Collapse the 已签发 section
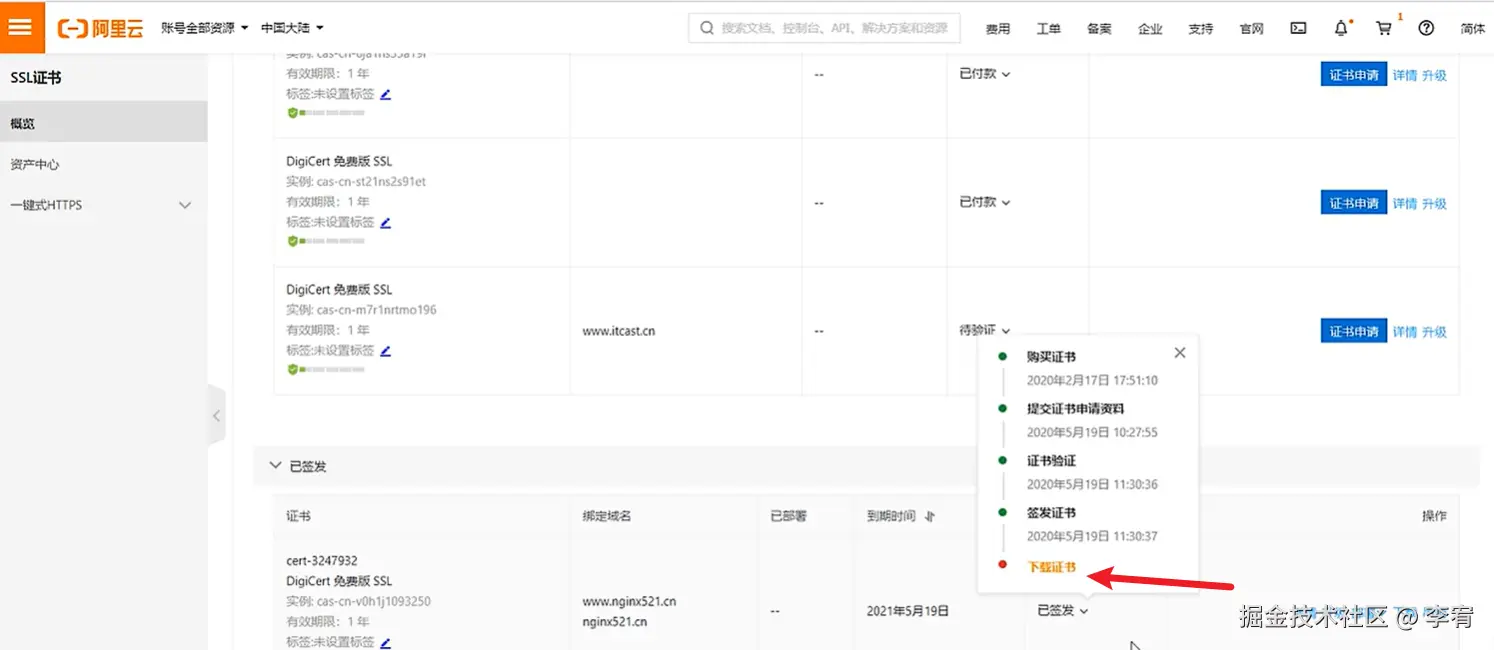The image size is (1494, 650). [x=275, y=466]
